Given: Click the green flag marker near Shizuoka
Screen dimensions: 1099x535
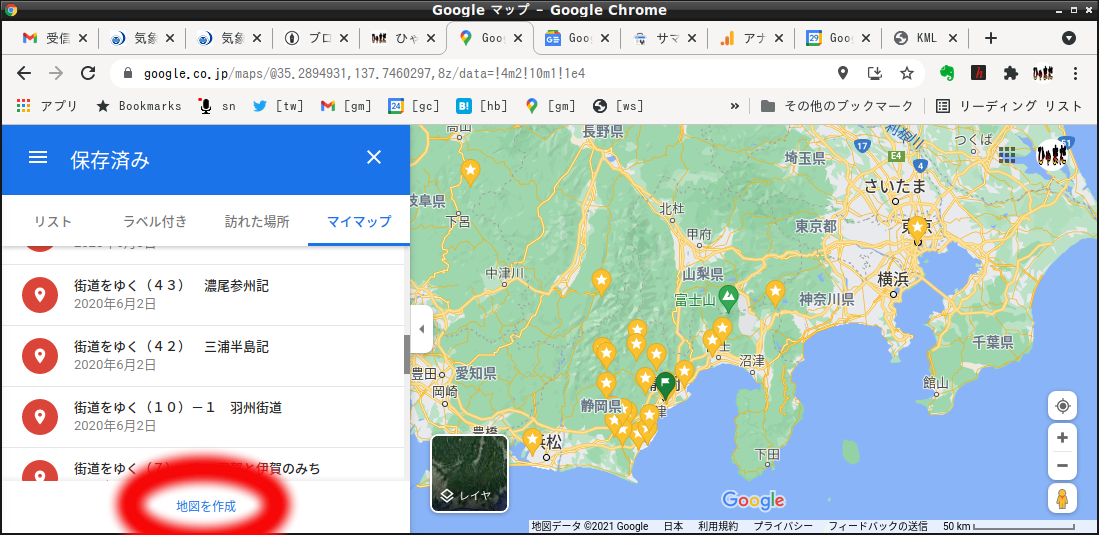Looking at the screenshot, I should [x=665, y=386].
